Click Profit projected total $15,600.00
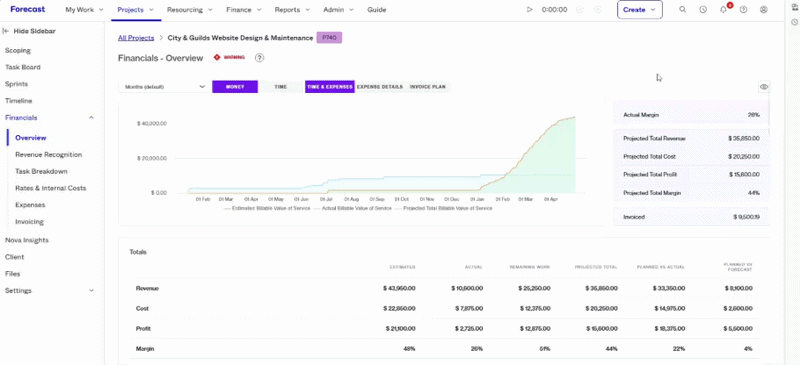 click(x=602, y=329)
